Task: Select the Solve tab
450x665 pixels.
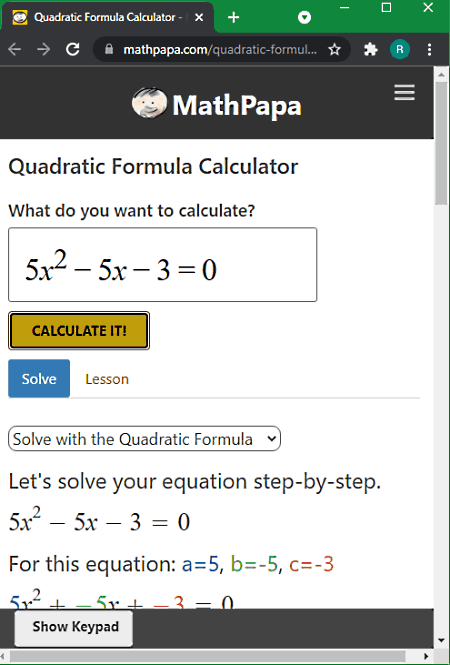Action: [39, 378]
